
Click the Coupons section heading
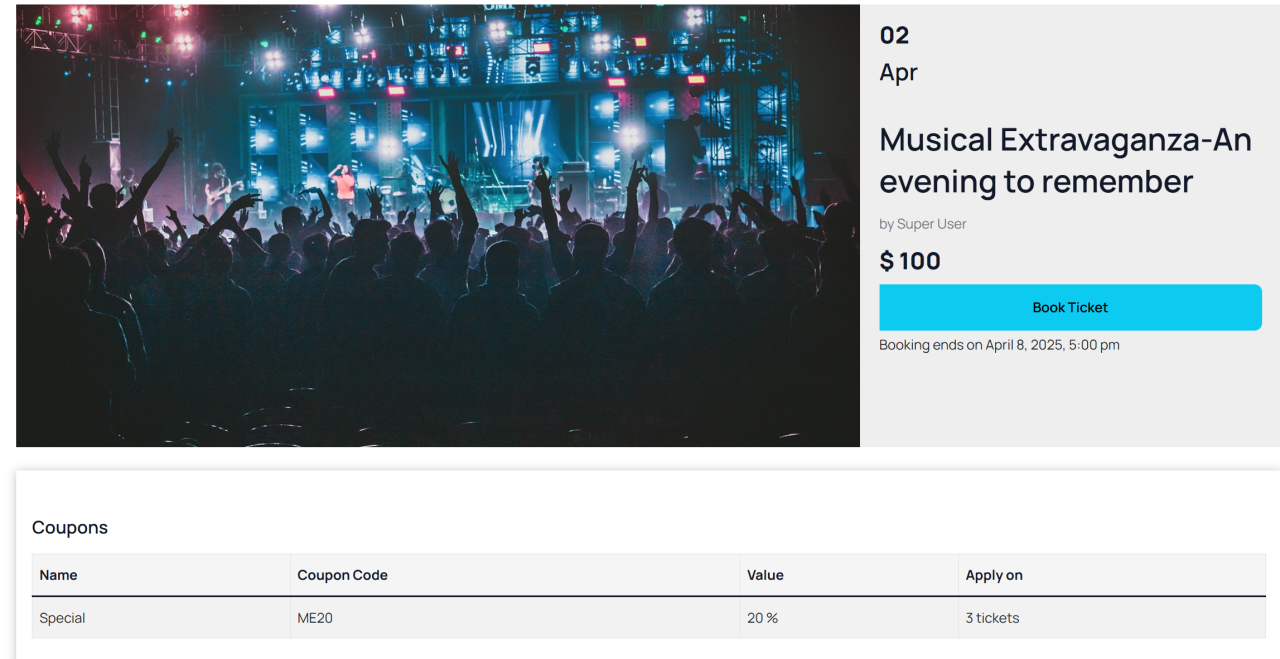70,527
